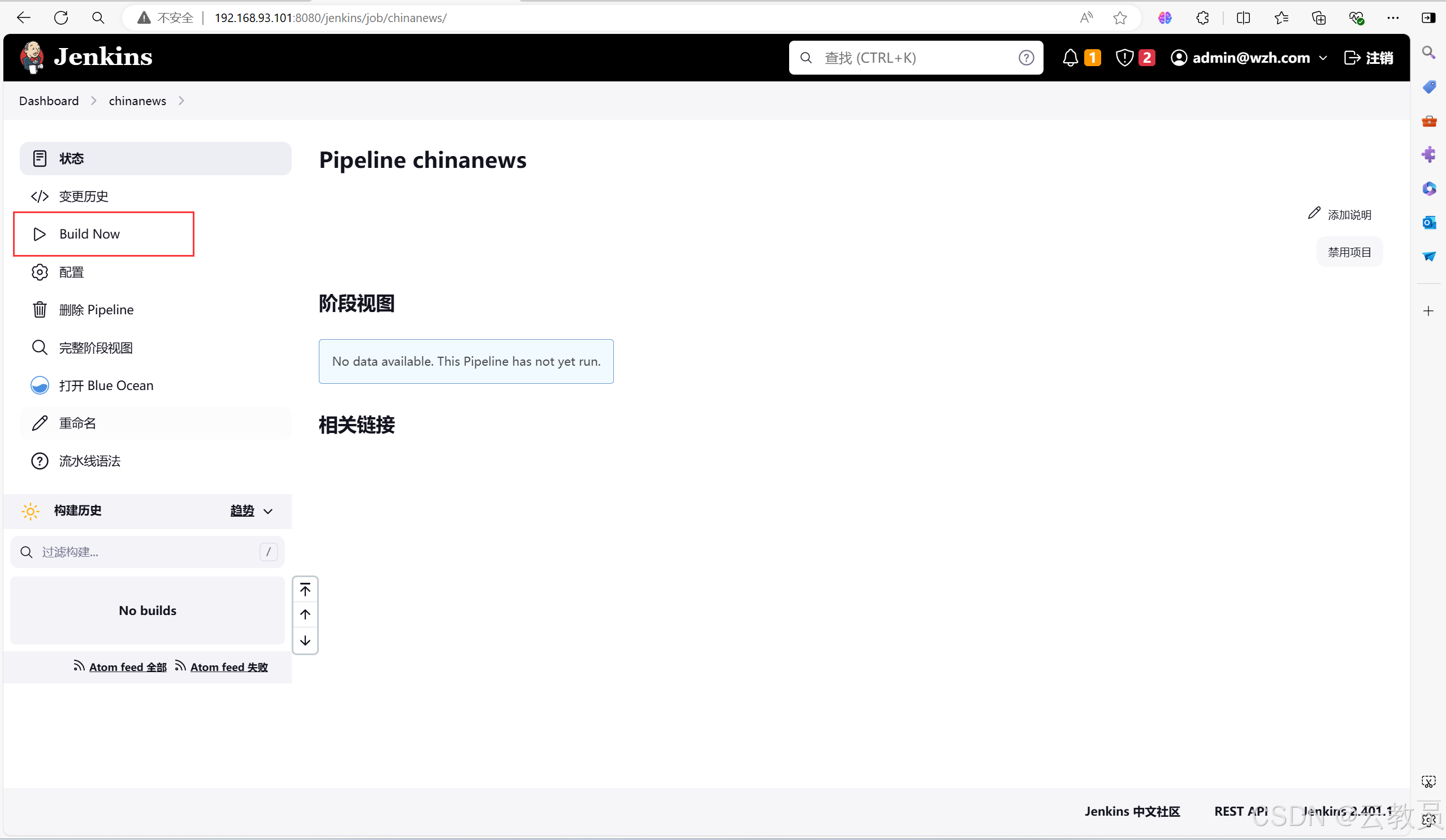The width and height of the screenshot is (1446, 840).
Task: Click admin@wzh.com user name
Action: click(1251, 58)
